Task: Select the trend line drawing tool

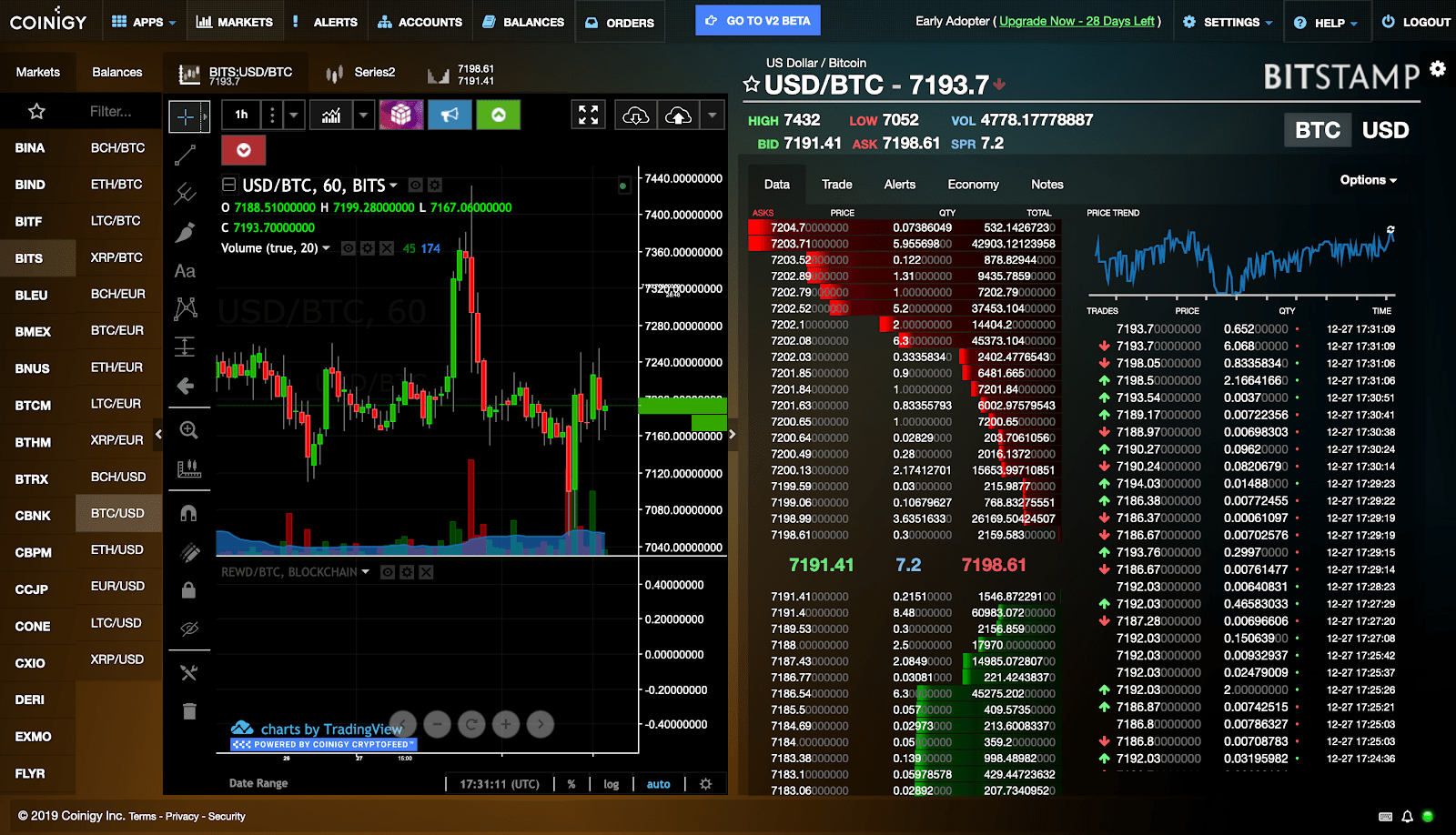Action: (185, 156)
